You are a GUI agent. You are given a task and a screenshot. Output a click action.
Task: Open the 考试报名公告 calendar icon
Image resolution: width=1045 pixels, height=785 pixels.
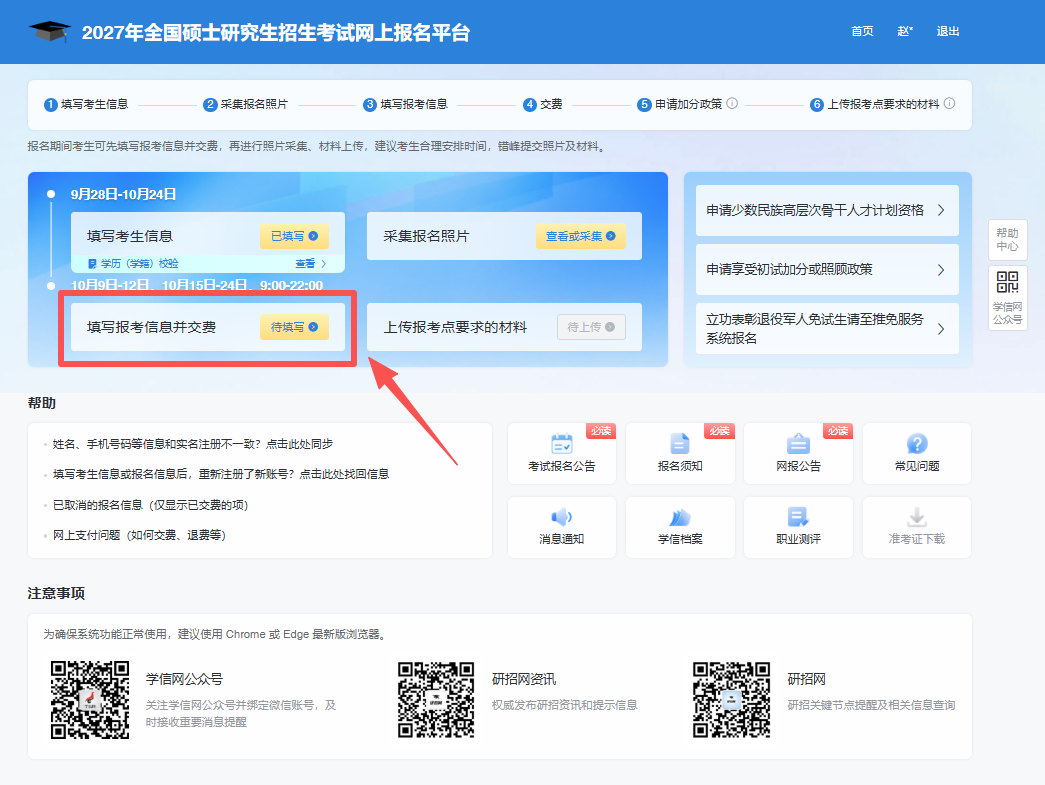pyautogui.click(x=562, y=444)
